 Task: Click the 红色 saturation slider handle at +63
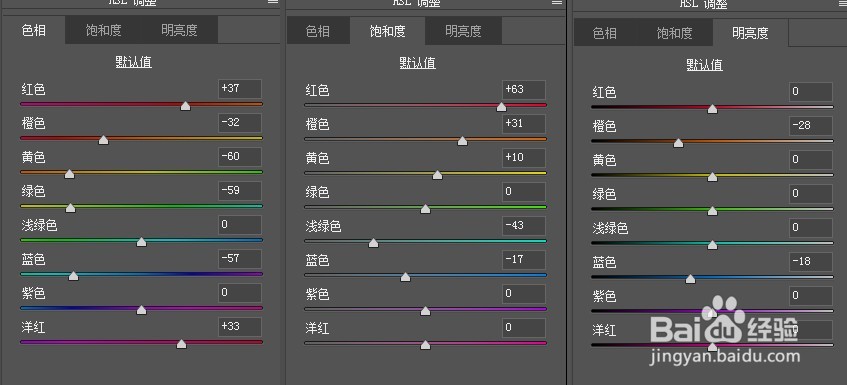(501, 107)
